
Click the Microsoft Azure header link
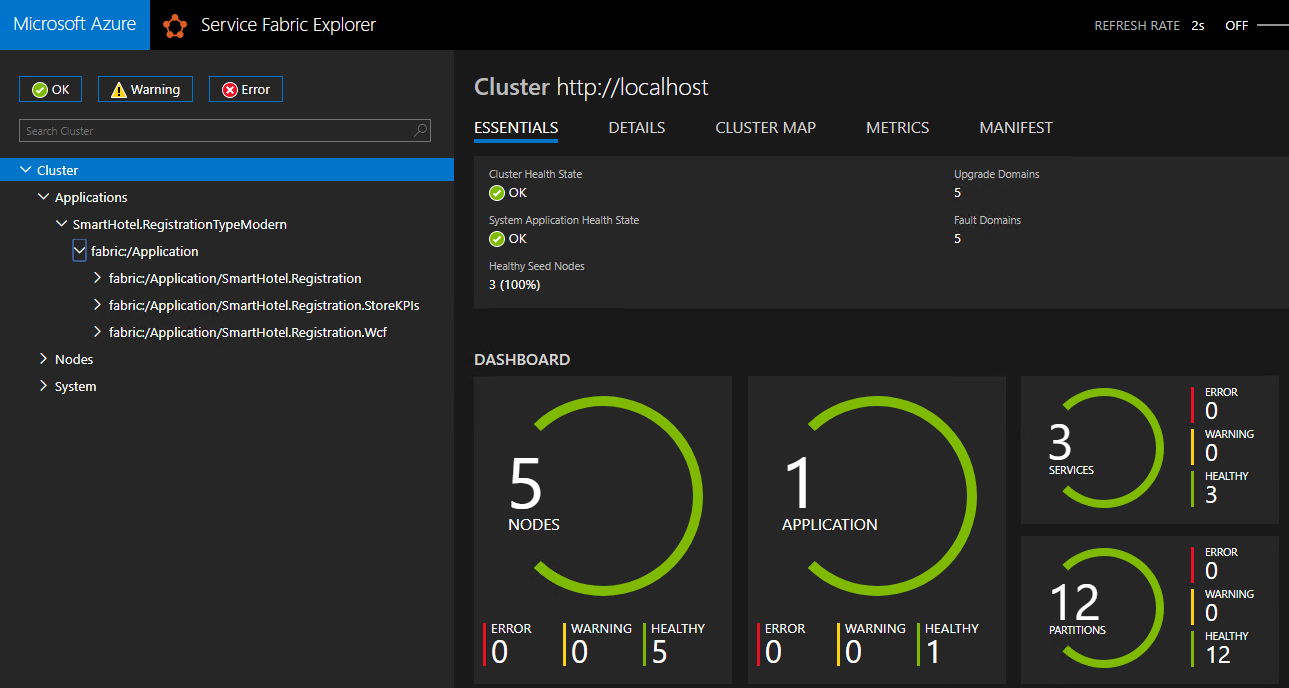(75, 25)
